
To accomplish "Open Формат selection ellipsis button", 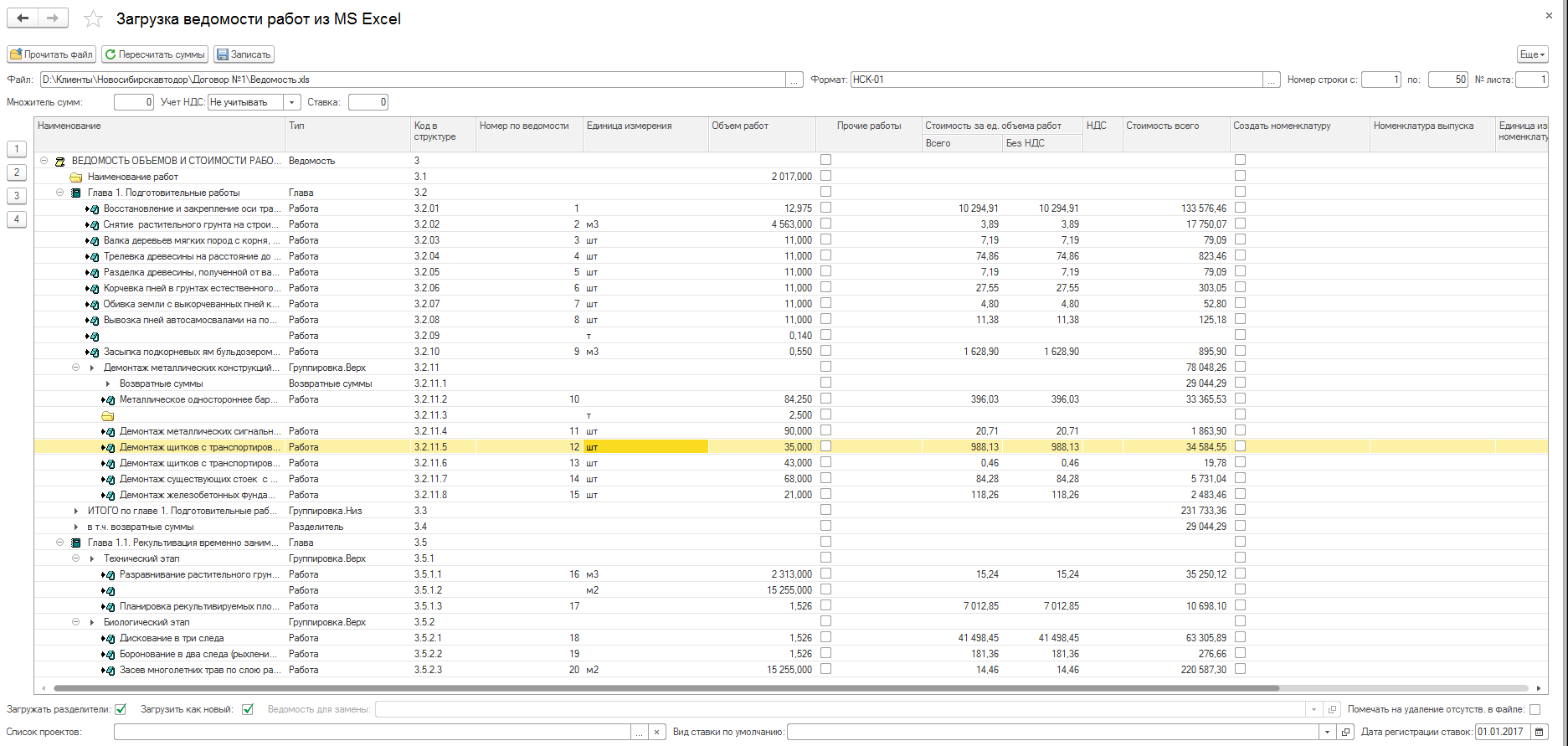I will pyautogui.click(x=1272, y=80).
